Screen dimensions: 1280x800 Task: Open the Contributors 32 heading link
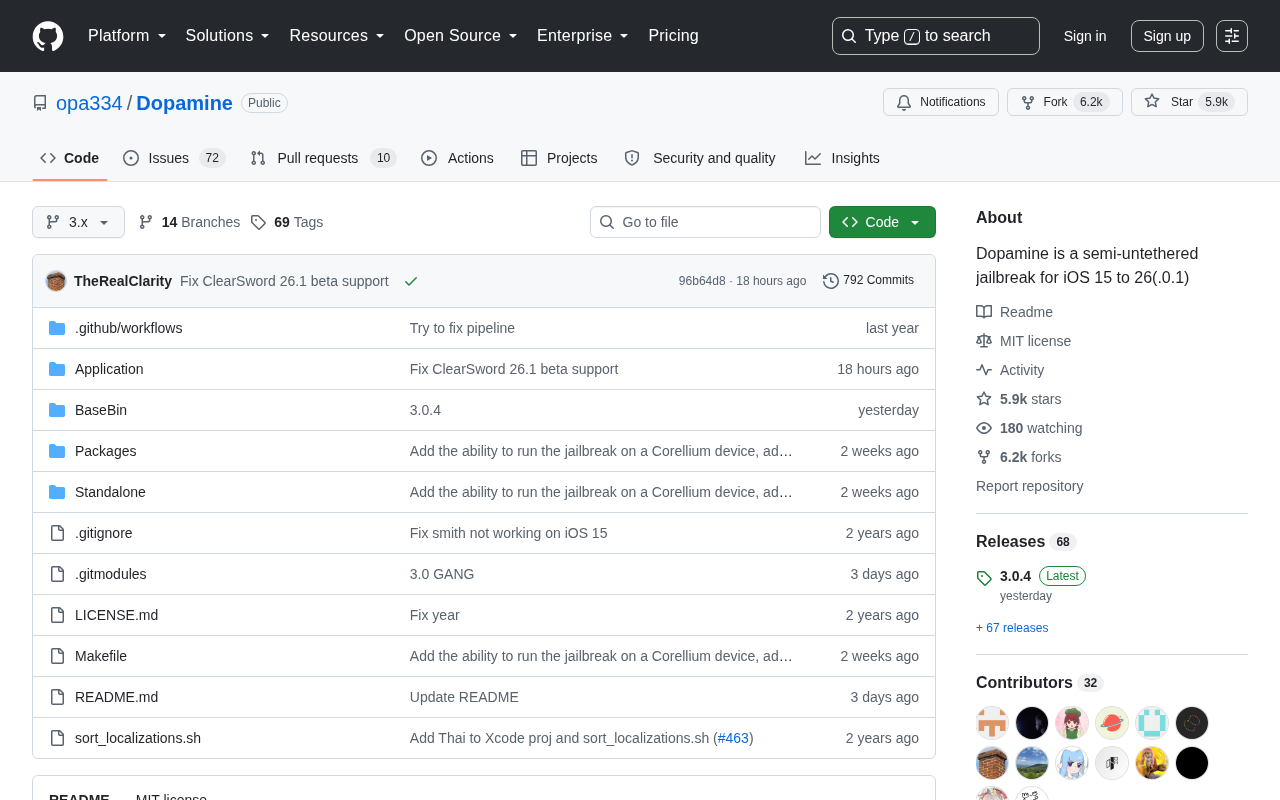tap(1039, 683)
